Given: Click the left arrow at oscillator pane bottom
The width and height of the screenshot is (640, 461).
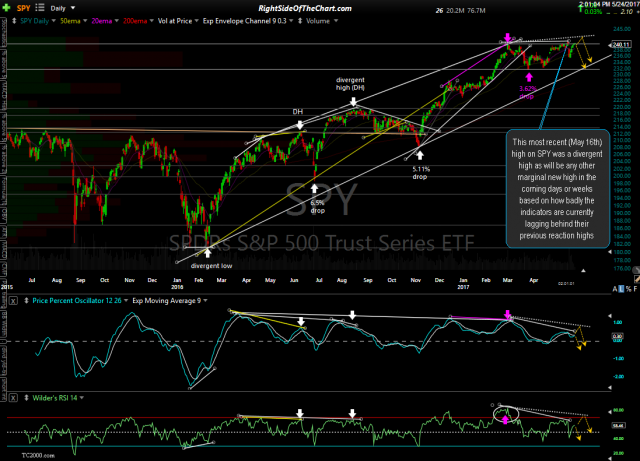Looking at the screenshot, I should point(610,387).
